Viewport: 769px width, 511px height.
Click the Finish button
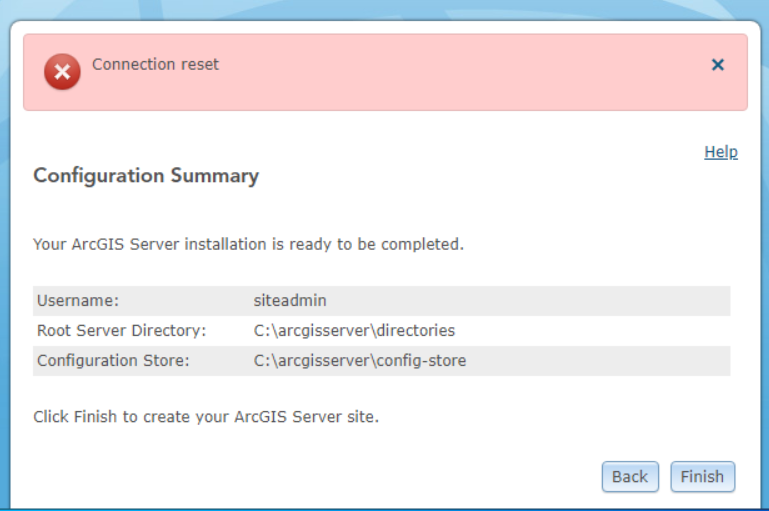702,477
